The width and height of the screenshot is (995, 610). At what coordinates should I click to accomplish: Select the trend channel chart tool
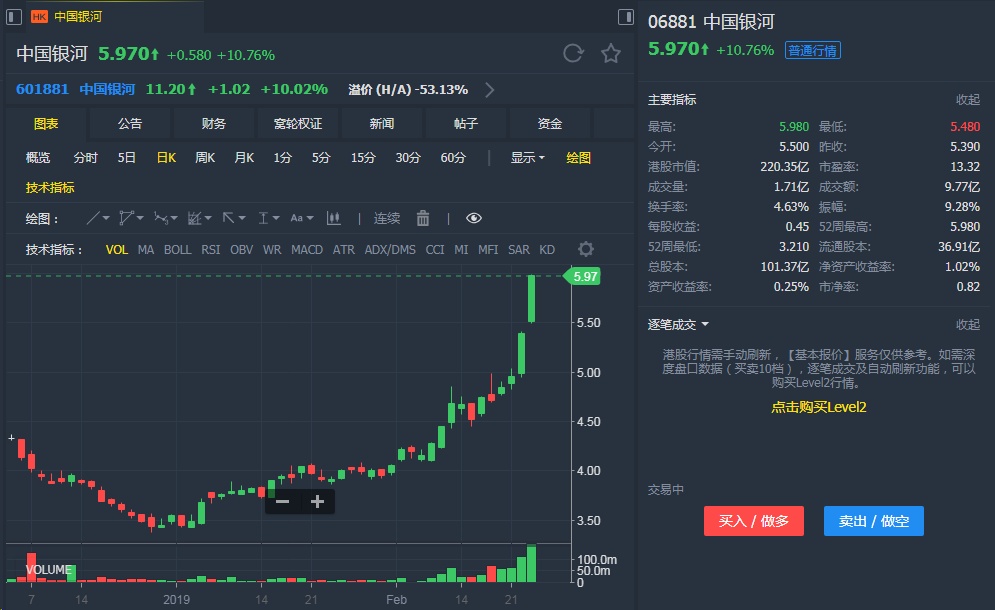point(195,218)
